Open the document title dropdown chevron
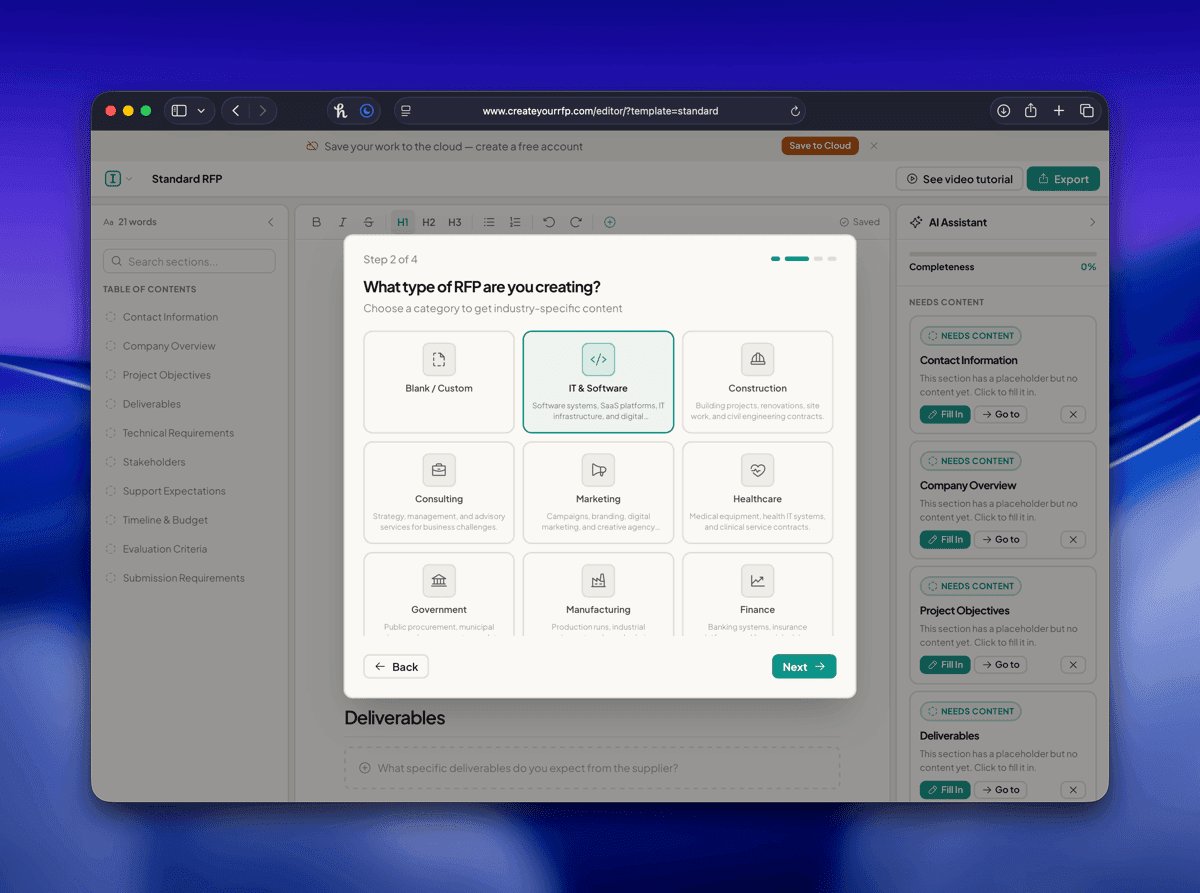1200x893 pixels. (x=129, y=178)
